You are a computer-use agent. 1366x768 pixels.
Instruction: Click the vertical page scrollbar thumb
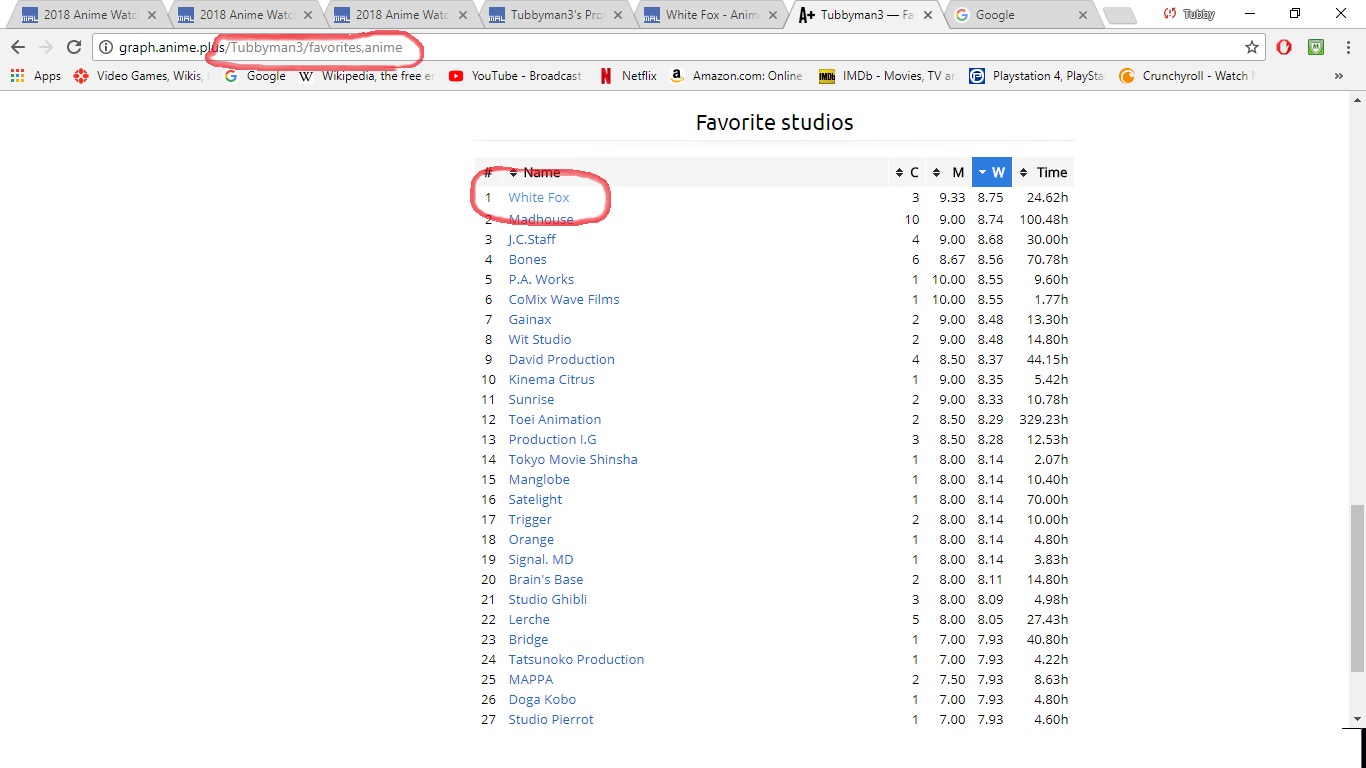[x=1356, y=588]
